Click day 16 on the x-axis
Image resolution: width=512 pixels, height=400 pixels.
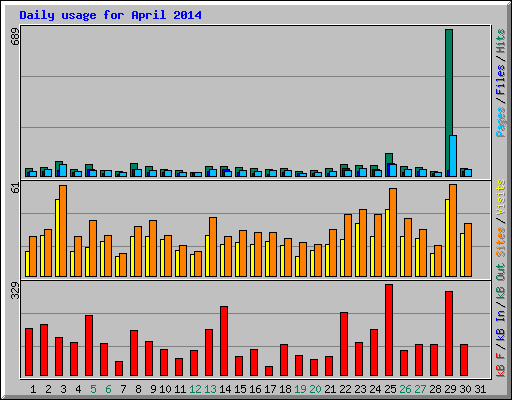[255, 389]
